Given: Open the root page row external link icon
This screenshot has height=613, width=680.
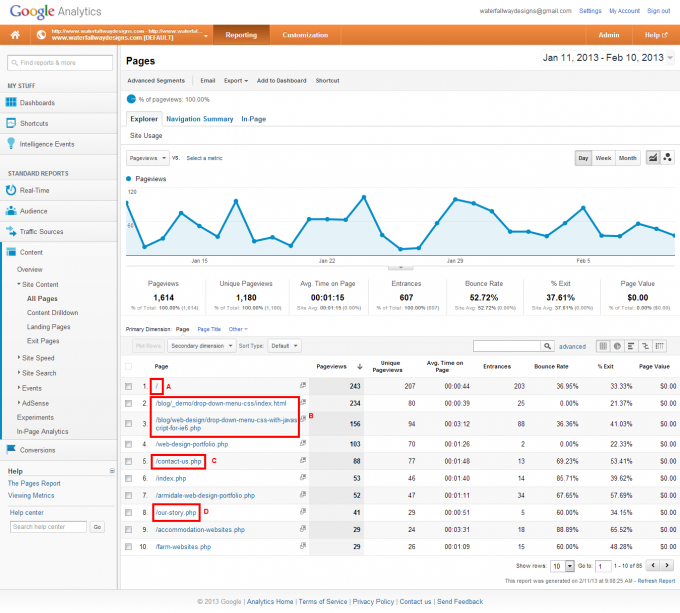Looking at the screenshot, I should [x=303, y=385].
